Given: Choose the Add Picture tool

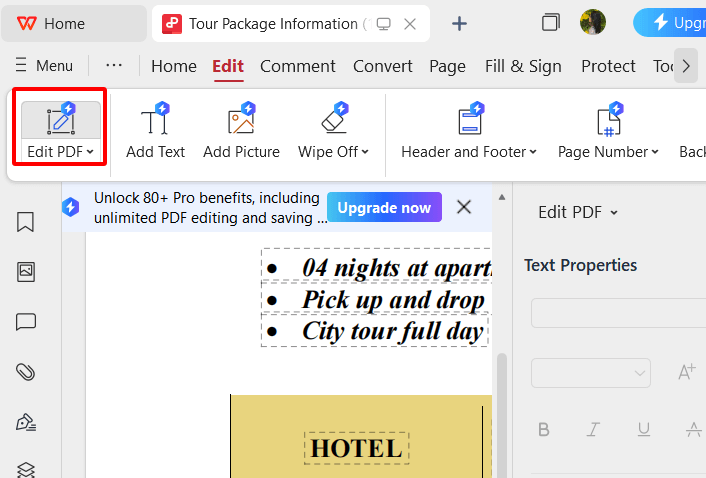Looking at the screenshot, I should tap(241, 132).
